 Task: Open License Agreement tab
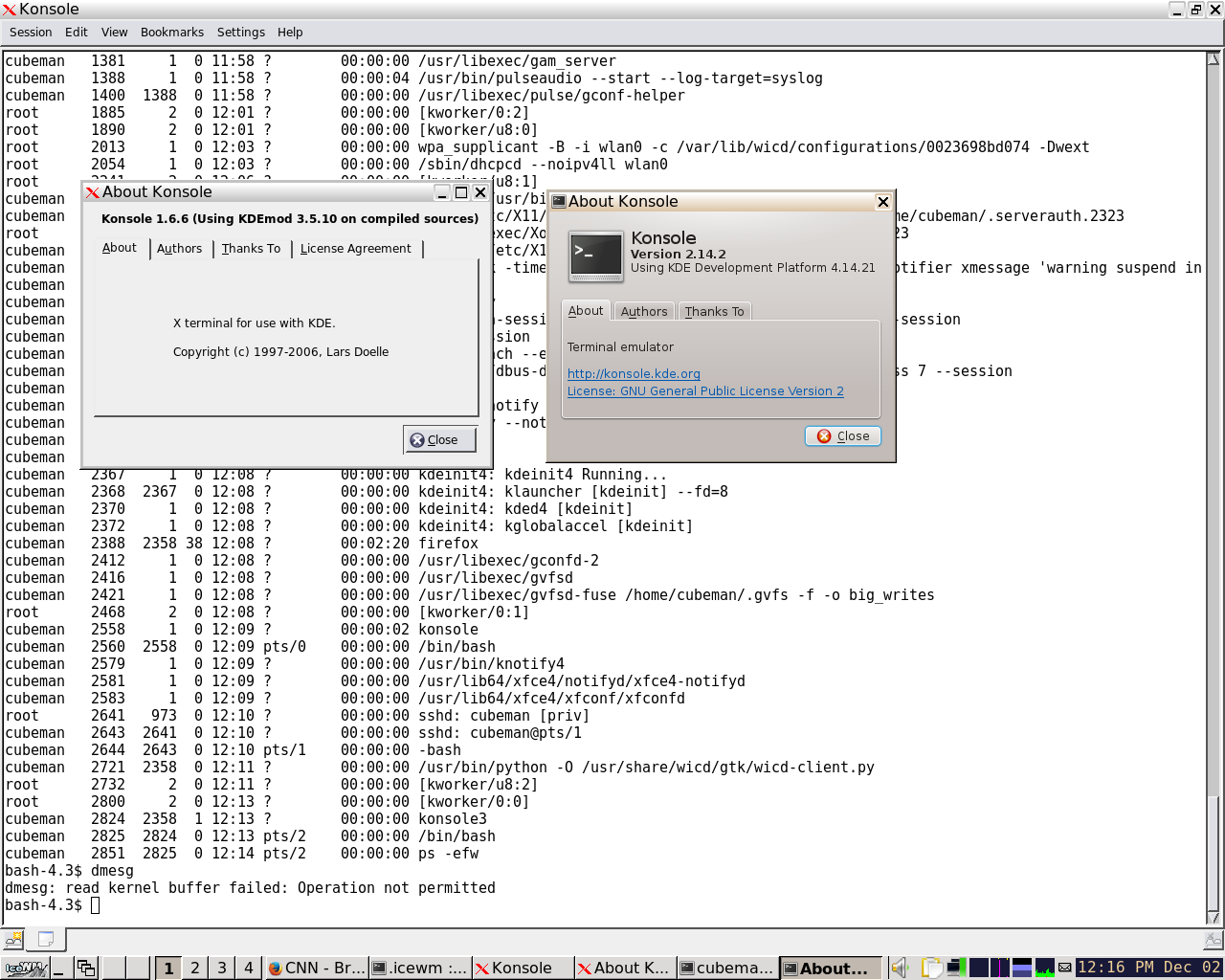(356, 249)
